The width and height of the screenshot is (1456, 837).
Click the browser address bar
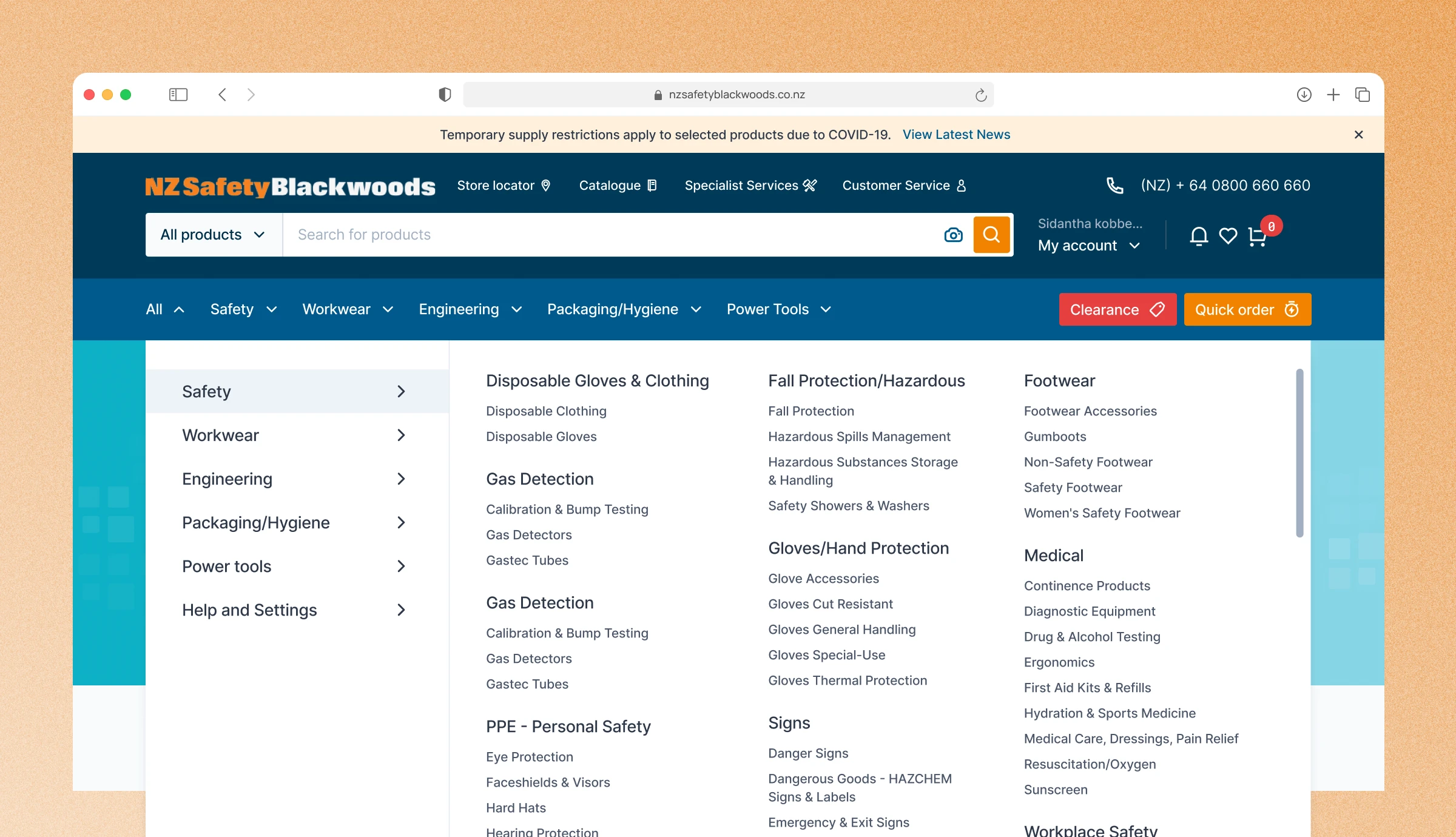[x=728, y=95]
